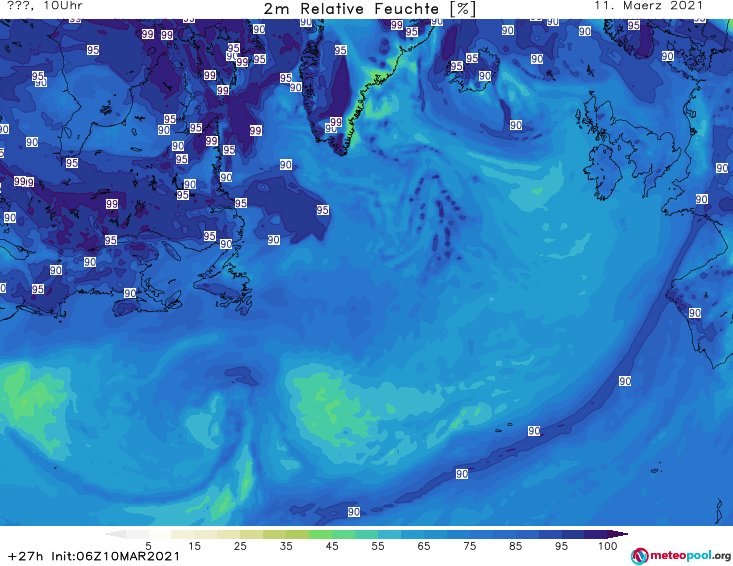Click the colorbar tick label '5'
This screenshot has width=733, height=566.
(x=148, y=545)
